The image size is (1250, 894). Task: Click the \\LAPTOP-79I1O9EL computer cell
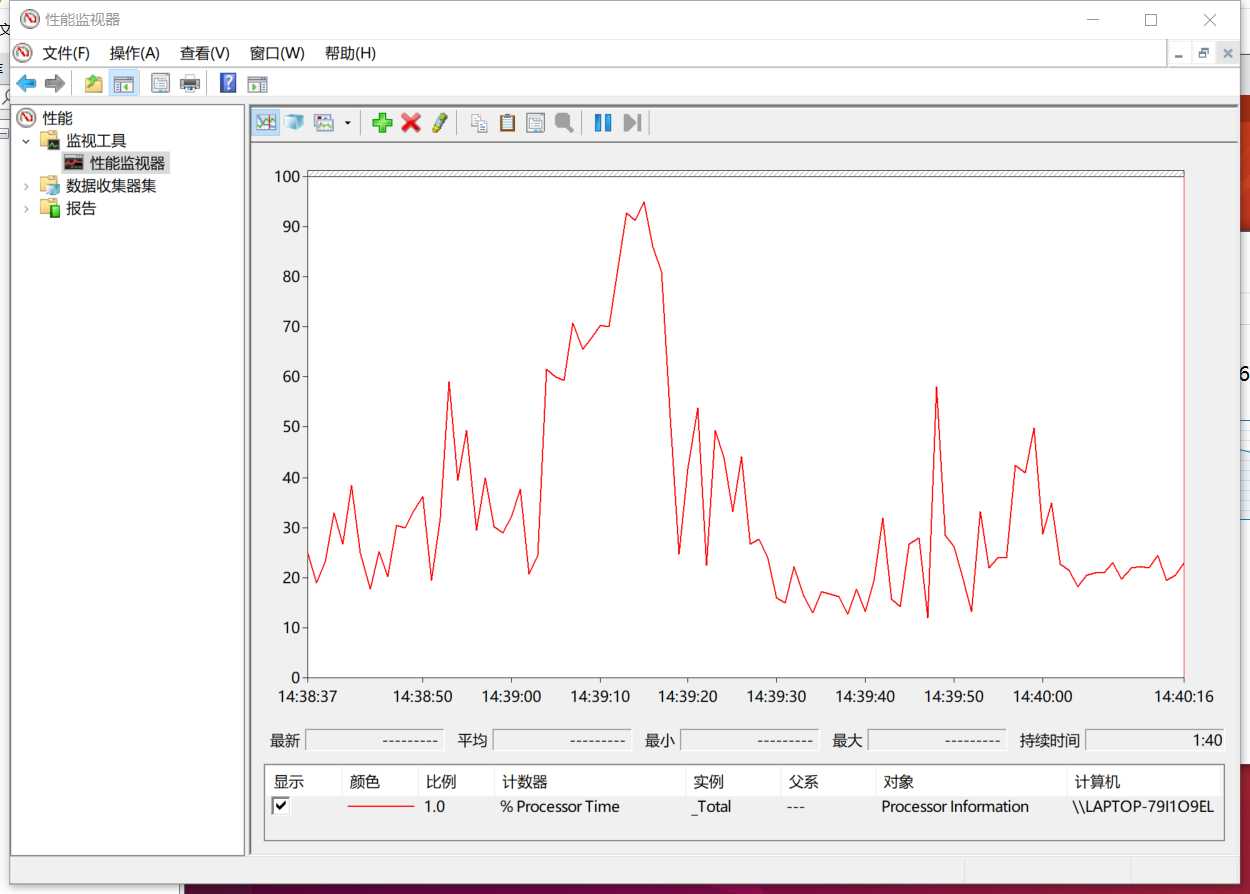click(1143, 806)
